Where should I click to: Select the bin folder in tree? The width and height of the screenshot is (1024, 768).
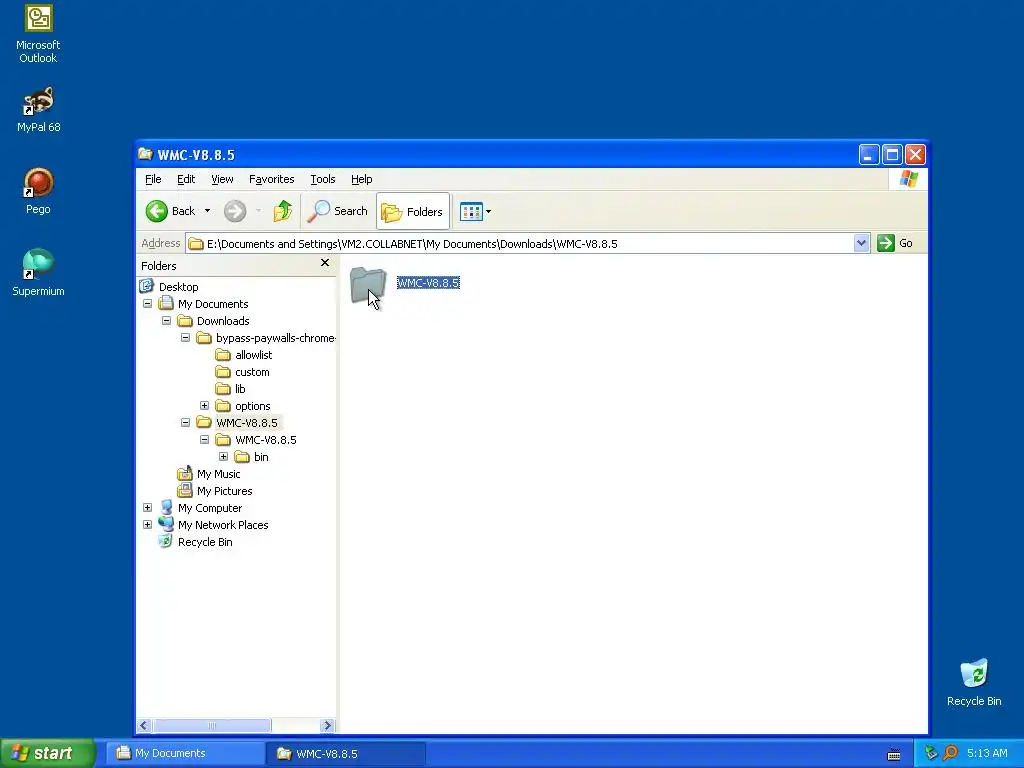click(x=261, y=456)
